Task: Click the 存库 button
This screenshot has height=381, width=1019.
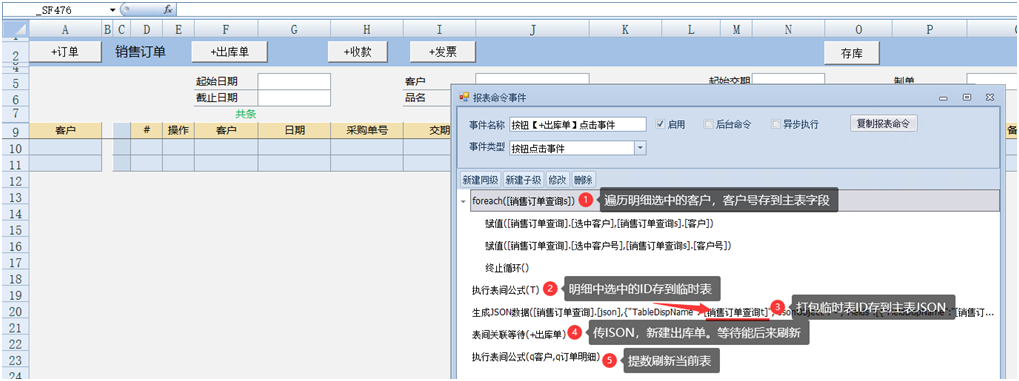Action: [851, 53]
